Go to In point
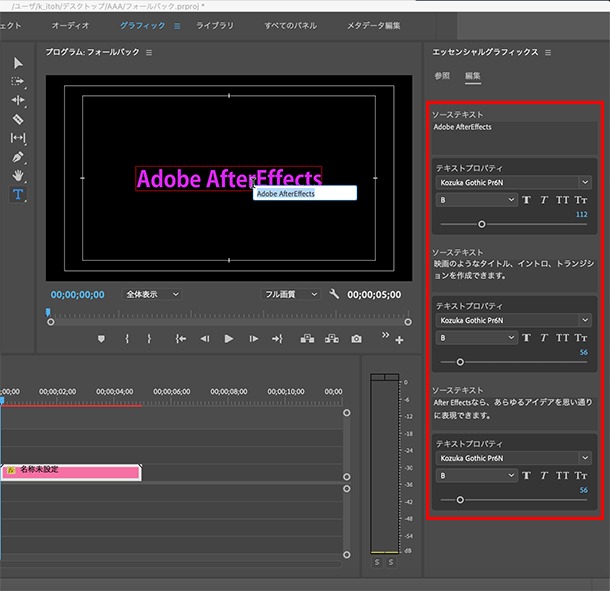Viewport: 610px width, 591px height. point(181,339)
